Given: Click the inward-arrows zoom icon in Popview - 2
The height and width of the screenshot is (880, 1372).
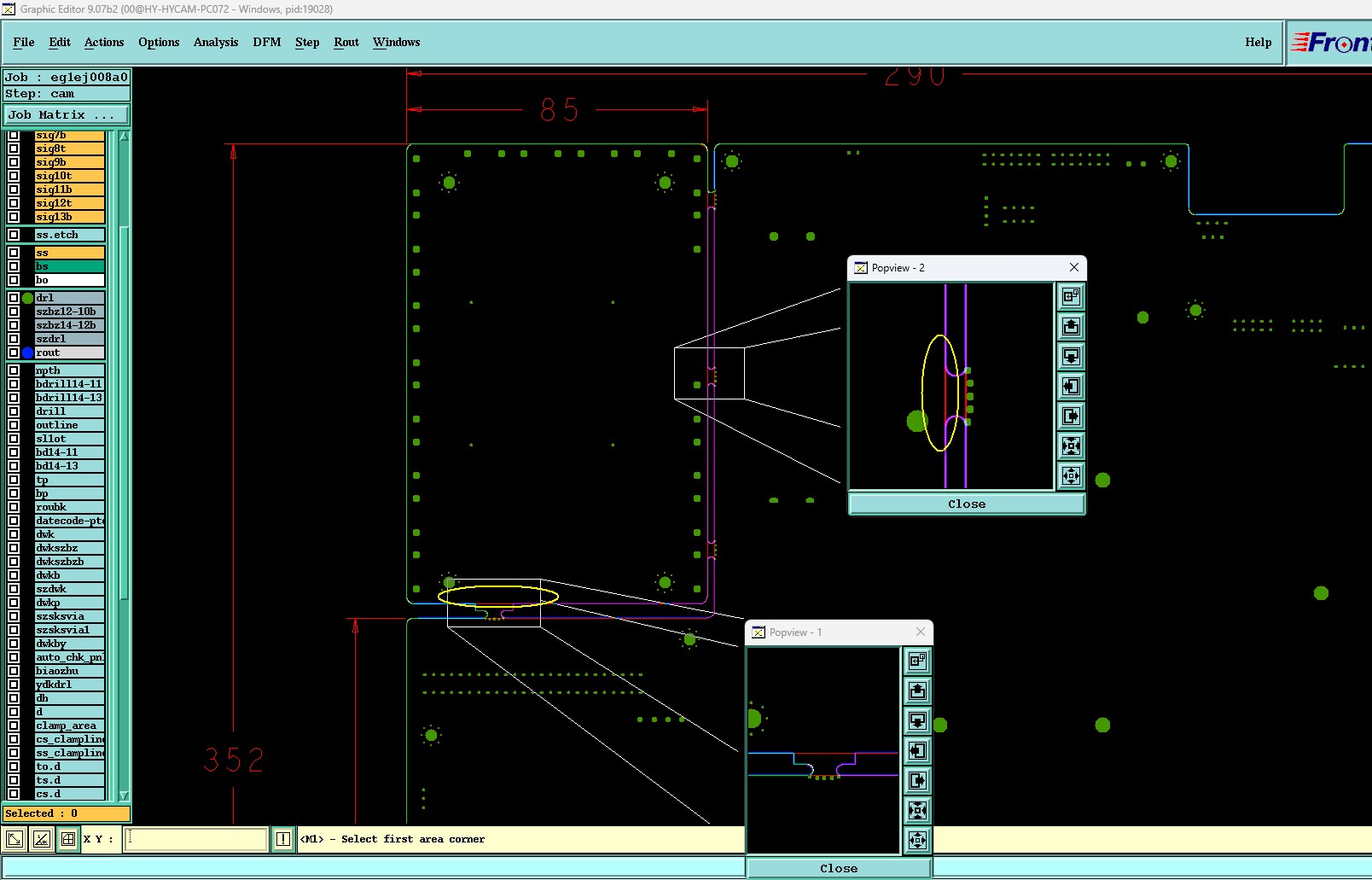Looking at the screenshot, I should coord(1071,446).
